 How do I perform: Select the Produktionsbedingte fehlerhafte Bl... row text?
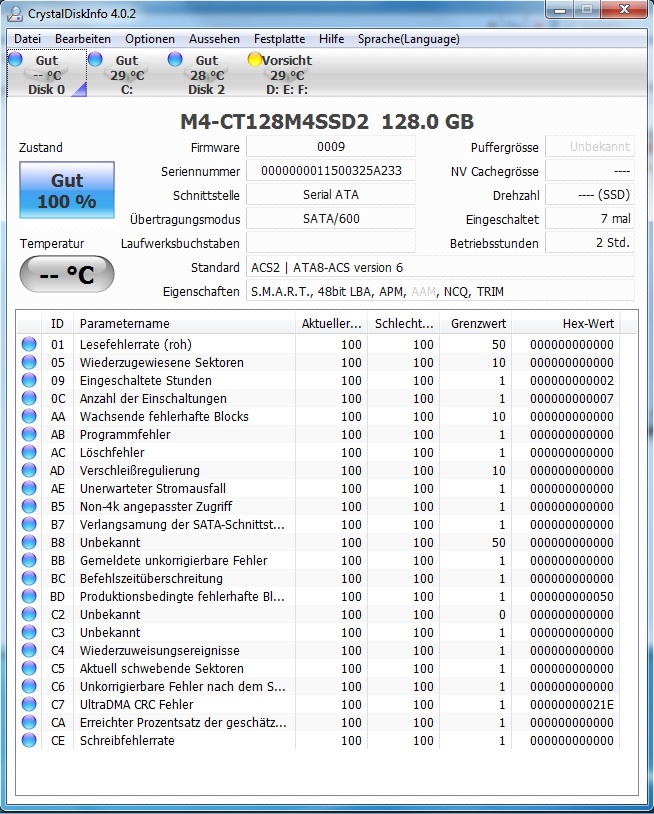pyautogui.click(x=182, y=596)
